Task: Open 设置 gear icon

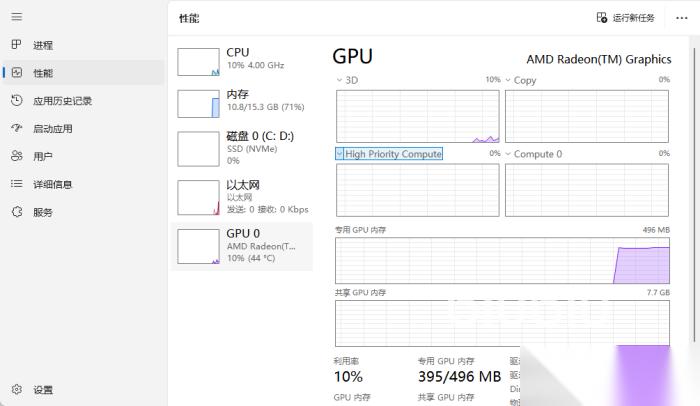Action: tap(17, 389)
